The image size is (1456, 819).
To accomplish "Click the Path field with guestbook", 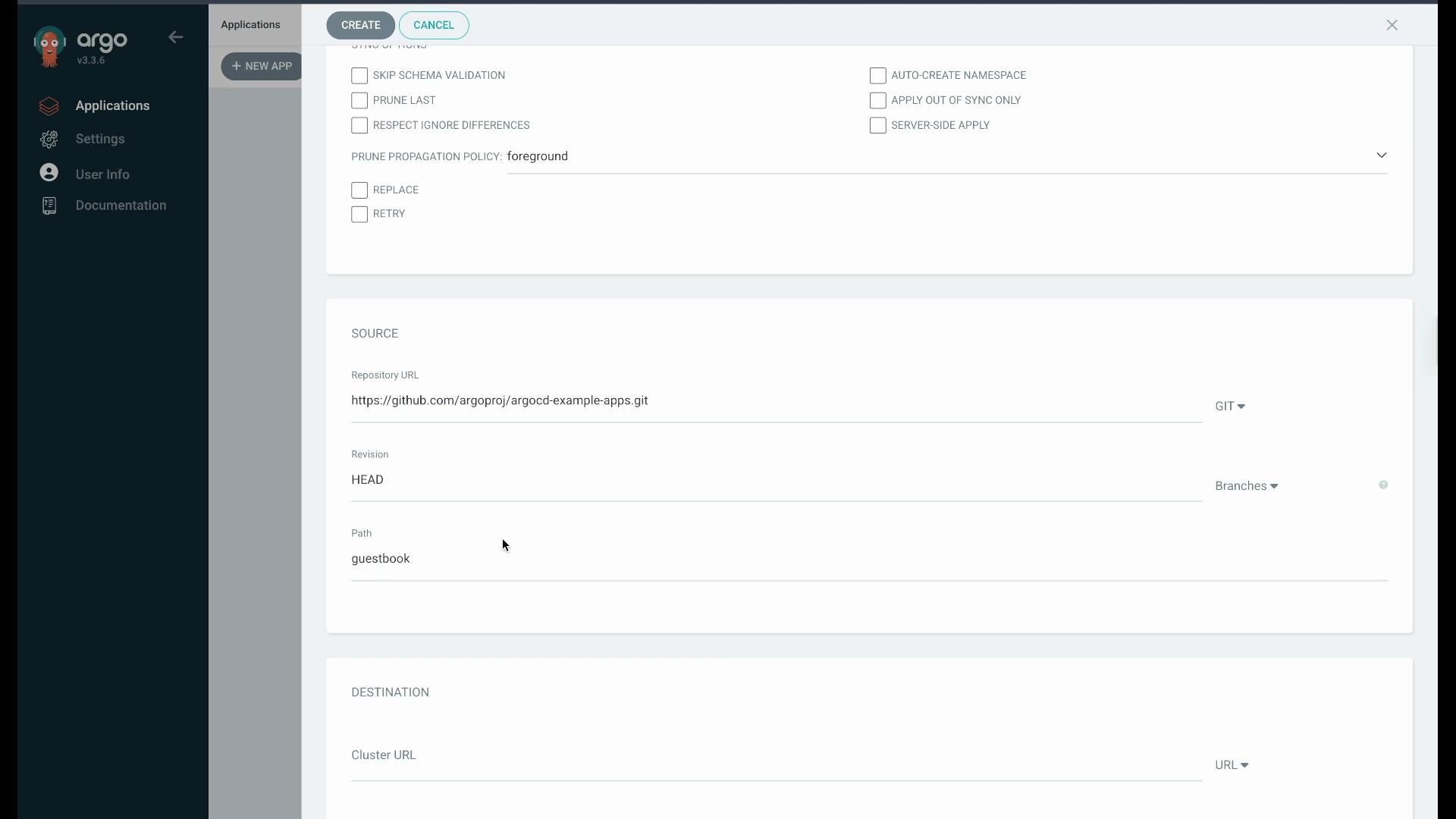I will (869, 559).
